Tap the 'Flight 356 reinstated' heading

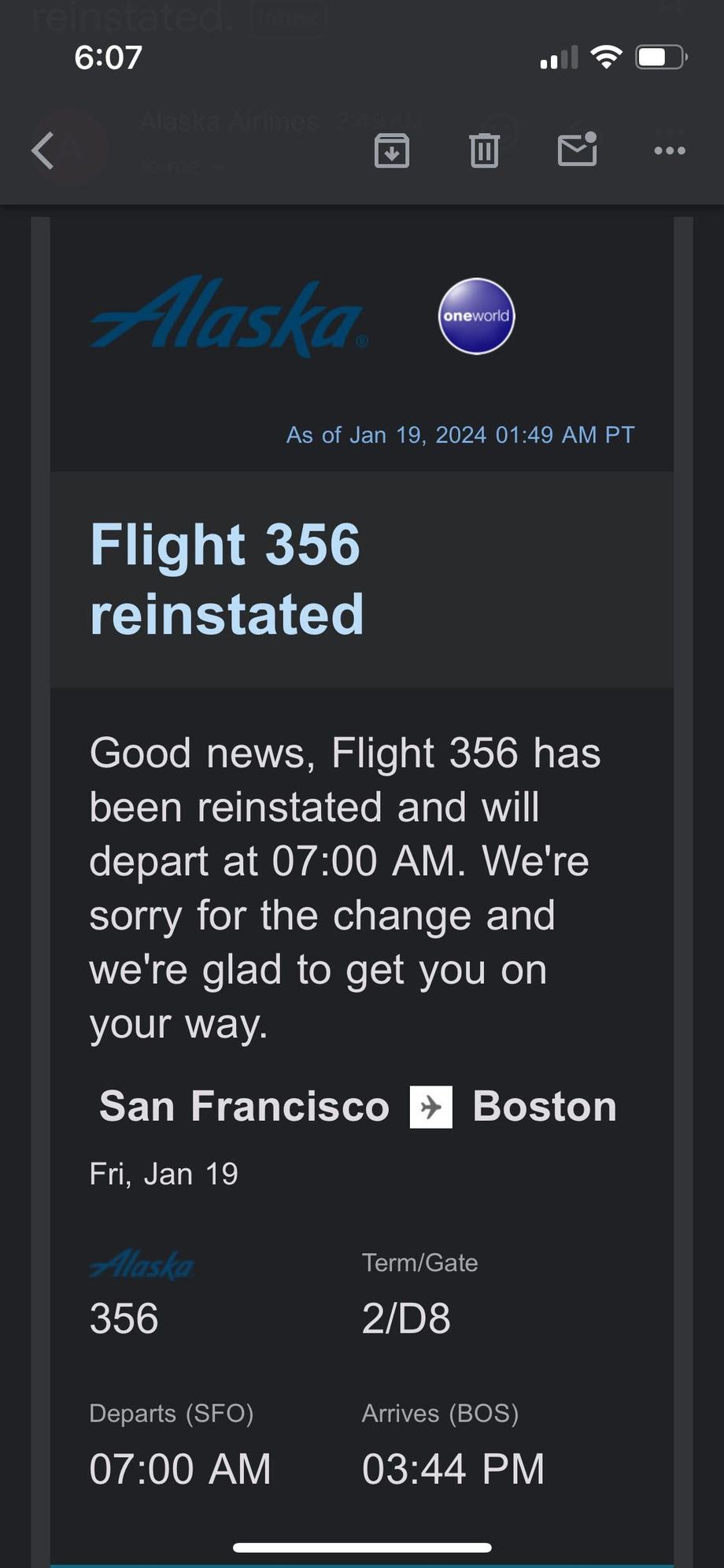[227, 579]
